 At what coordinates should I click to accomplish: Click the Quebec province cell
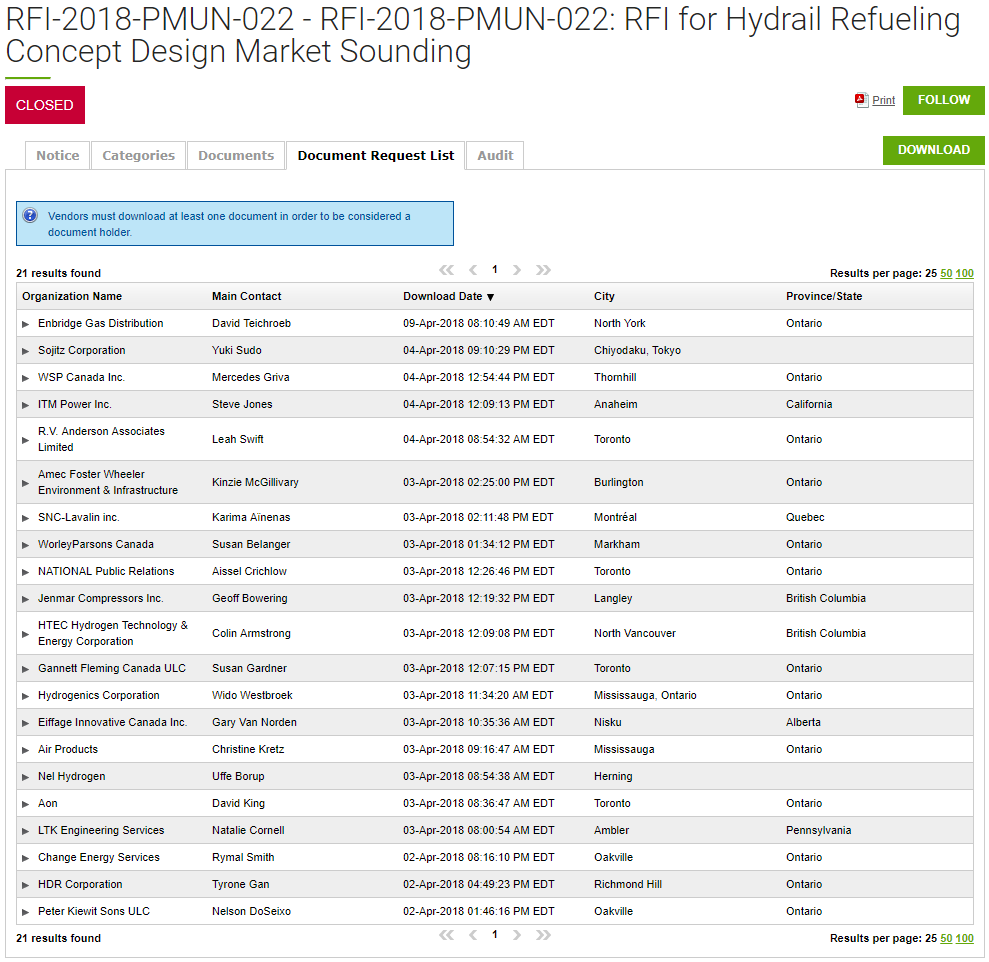click(x=805, y=517)
